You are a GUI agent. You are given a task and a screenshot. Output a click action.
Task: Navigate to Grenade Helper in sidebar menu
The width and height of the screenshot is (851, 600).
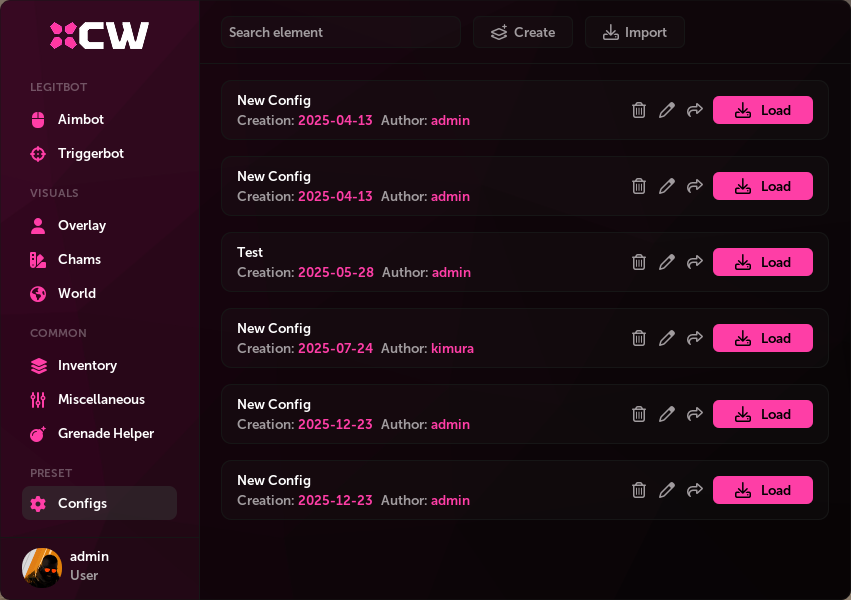click(106, 433)
